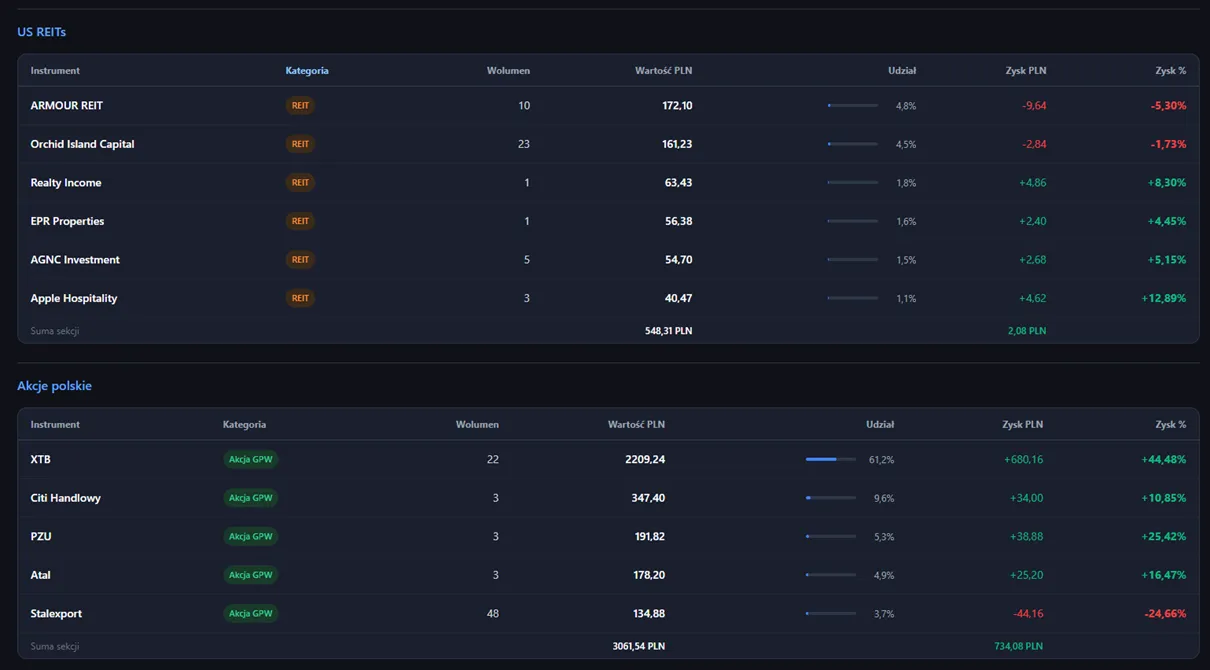Click Udział header in Akcje polskie table

(880, 425)
